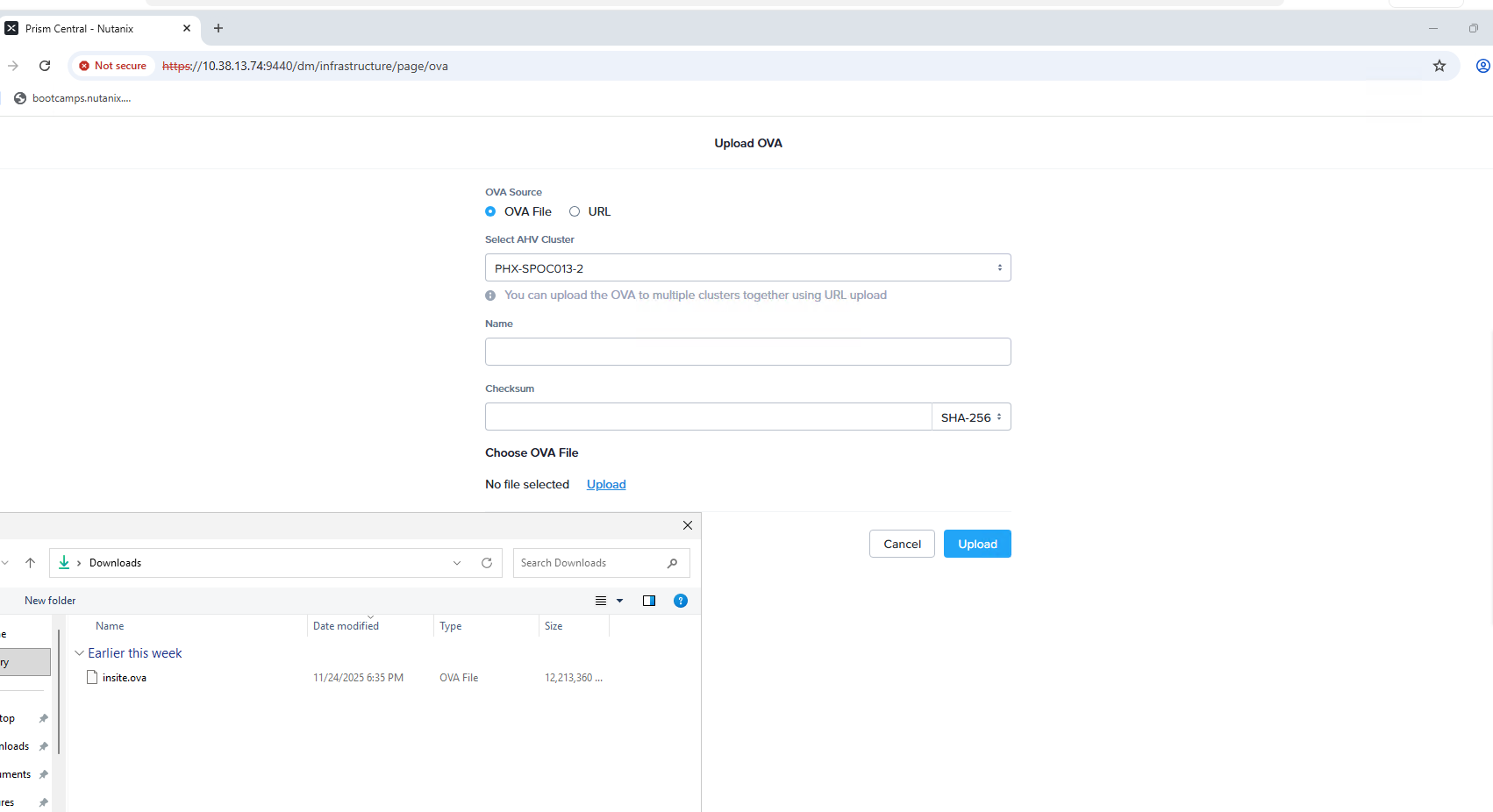Select the OVA File radio button
Screen dimensions: 1493x812
click(490, 211)
